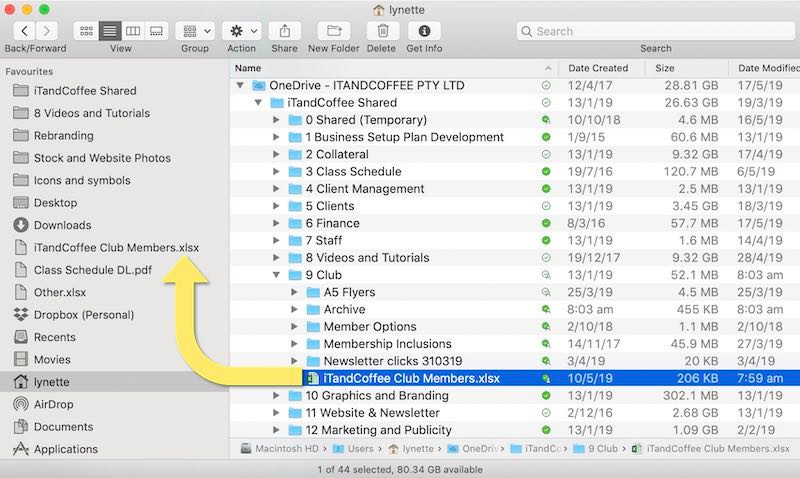
Task: Click 9 Club in path bar
Action: click(595, 449)
